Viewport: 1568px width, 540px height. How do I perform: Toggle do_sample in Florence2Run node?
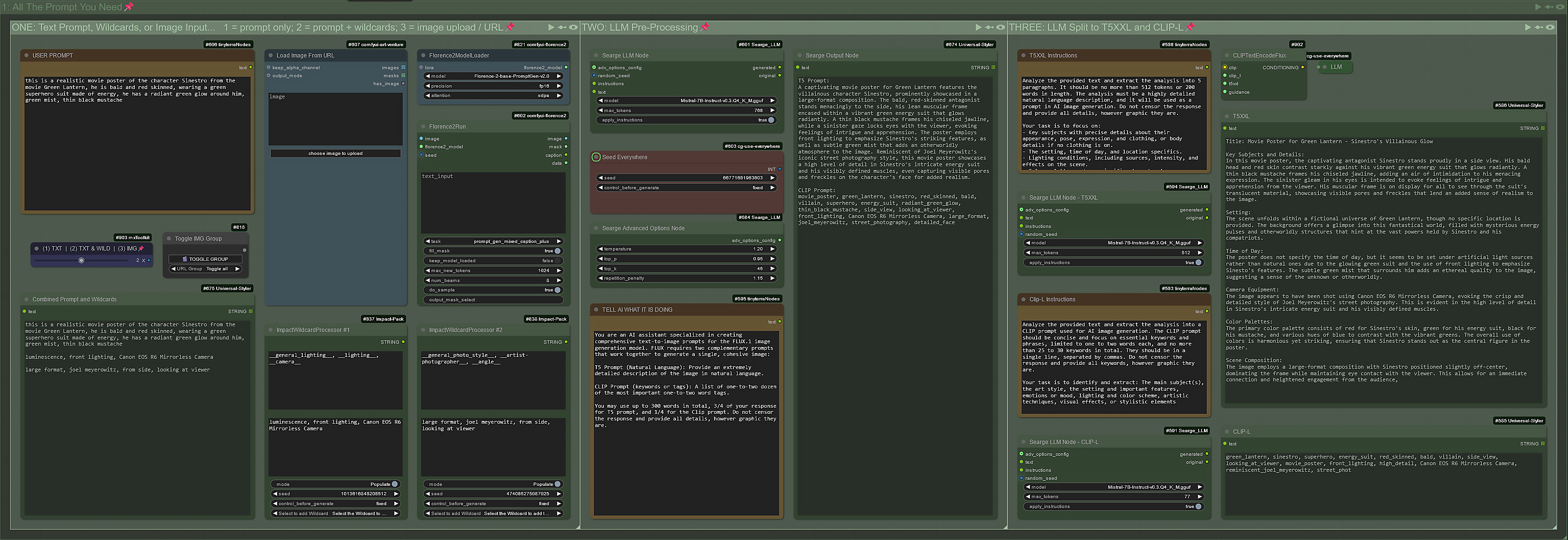(557, 290)
